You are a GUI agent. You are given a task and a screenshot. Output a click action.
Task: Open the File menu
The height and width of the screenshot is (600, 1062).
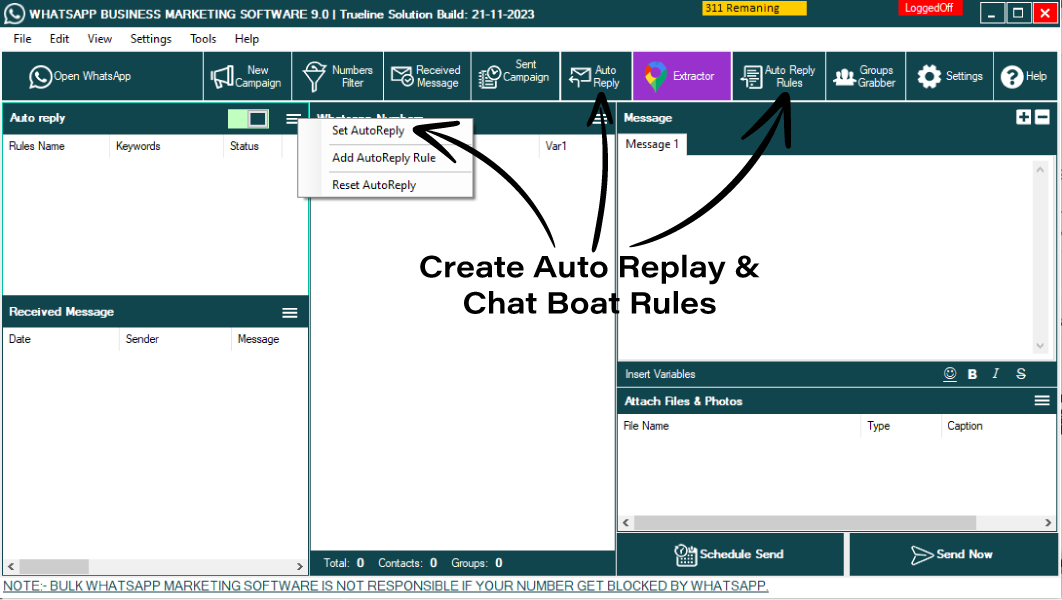point(22,39)
